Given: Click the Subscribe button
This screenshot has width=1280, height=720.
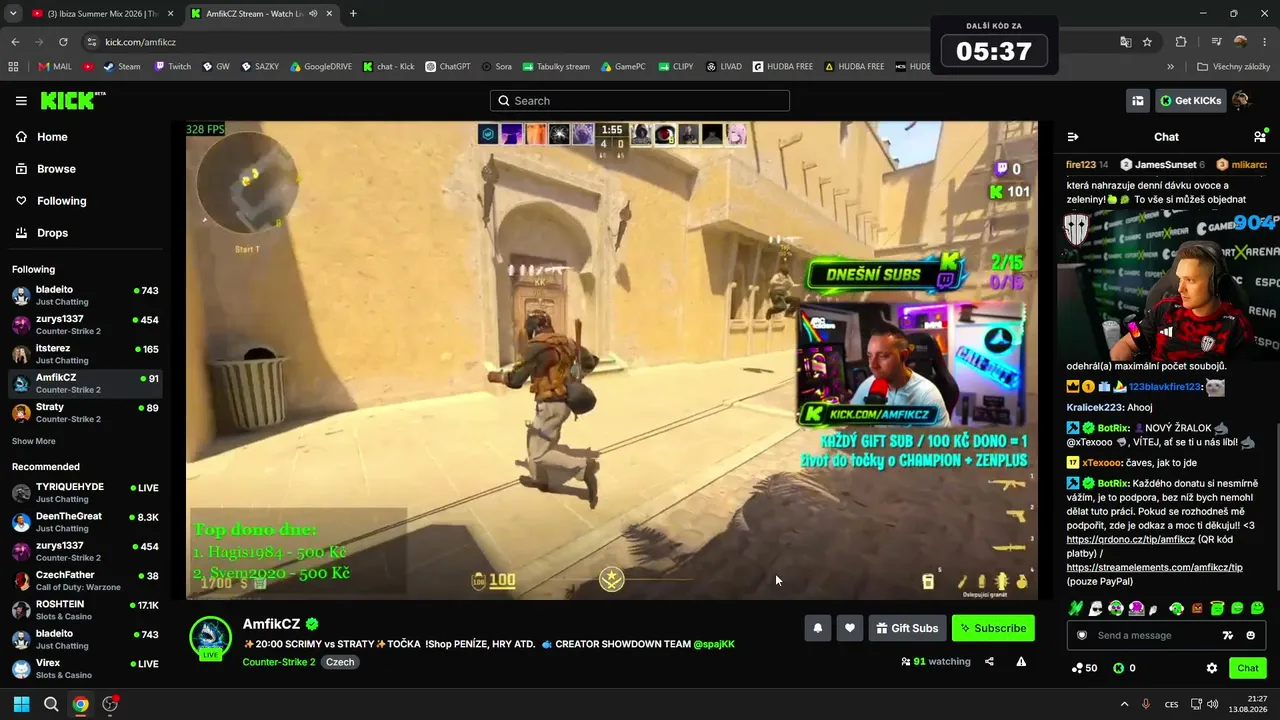Looking at the screenshot, I should (x=993, y=628).
